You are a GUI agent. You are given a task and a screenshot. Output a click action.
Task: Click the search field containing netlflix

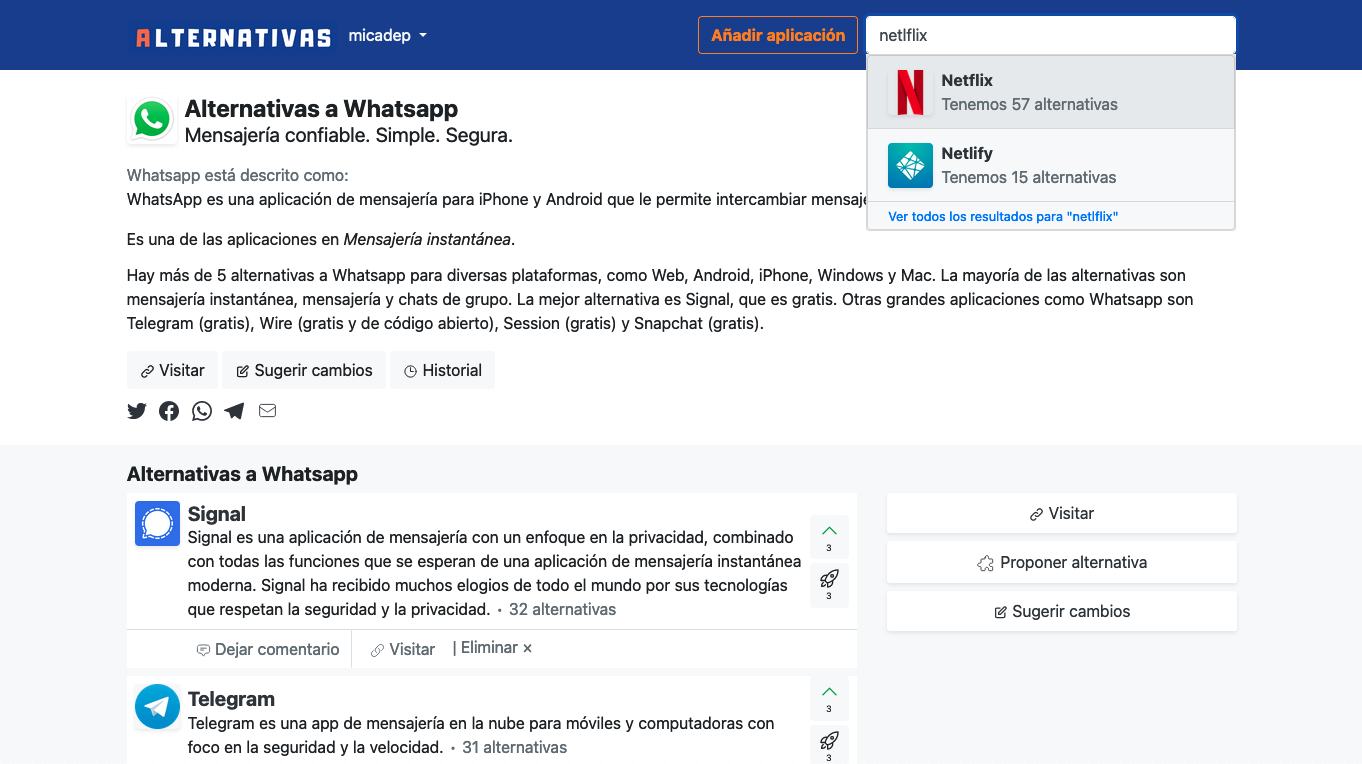point(1051,35)
